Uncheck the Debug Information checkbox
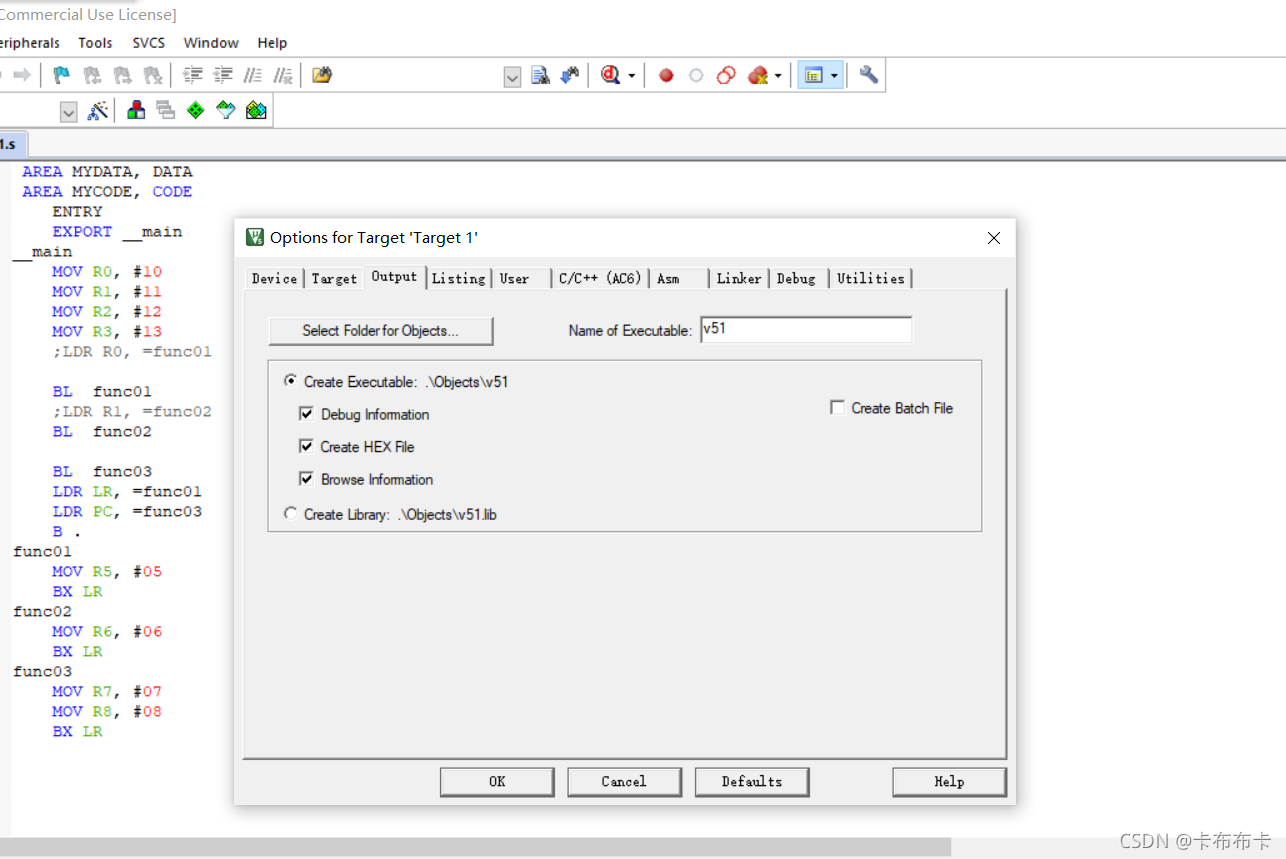This screenshot has height=859, width=1286. [x=307, y=414]
